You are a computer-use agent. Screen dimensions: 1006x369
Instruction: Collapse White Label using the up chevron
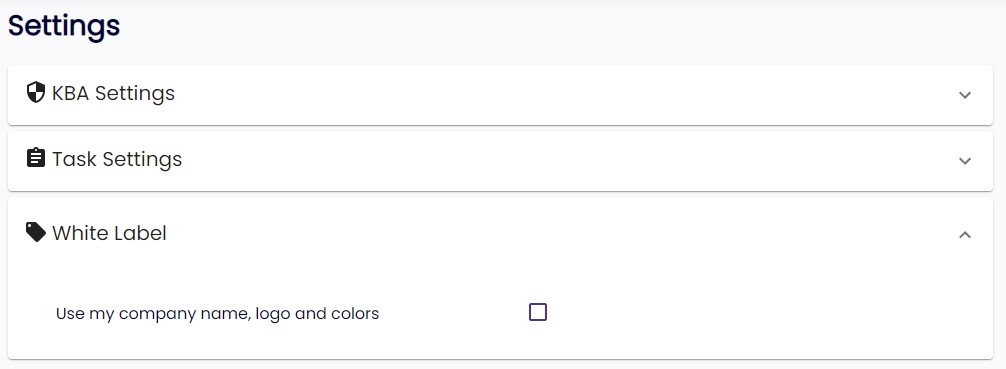pos(964,234)
